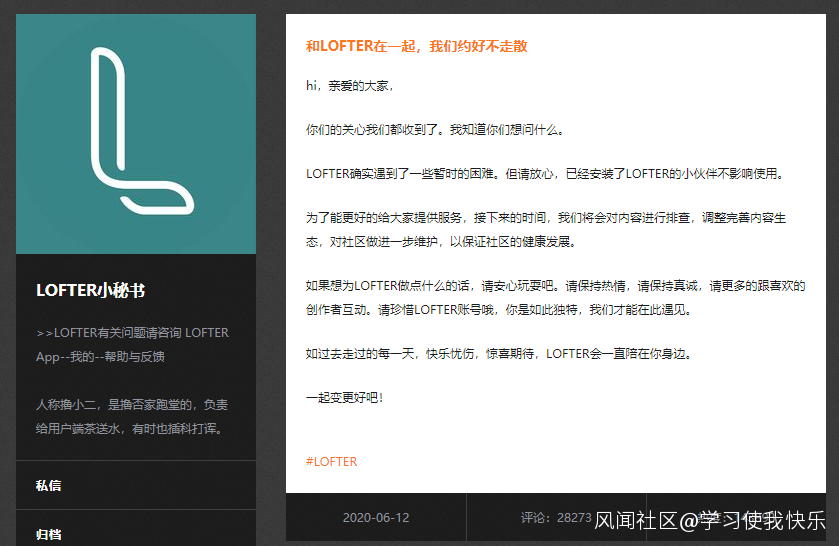The height and width of the screenshot is (546, 839).
Task: Click the post date 2020-06-12
Action: coord(376,518)
